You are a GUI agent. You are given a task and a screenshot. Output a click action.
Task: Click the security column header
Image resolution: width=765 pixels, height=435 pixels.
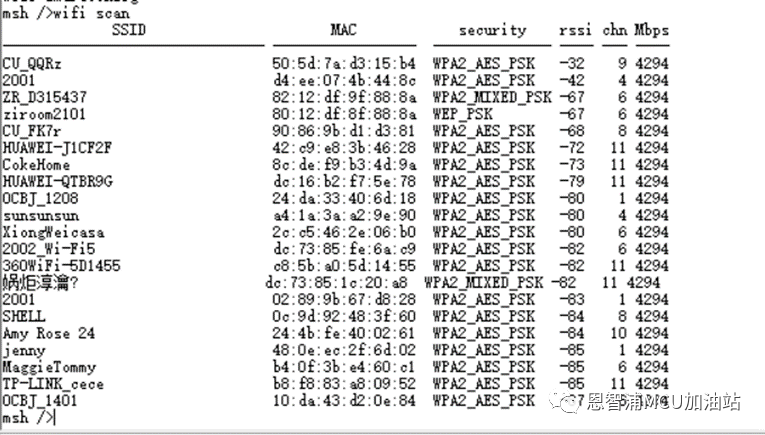492,31
